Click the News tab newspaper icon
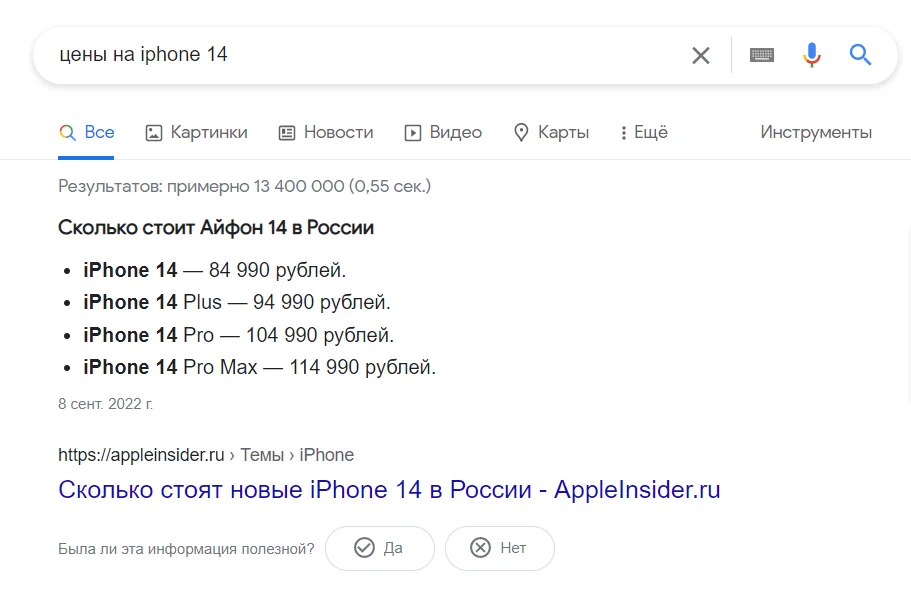The width and height of the screenshot is (911, 597). (287, 132)
